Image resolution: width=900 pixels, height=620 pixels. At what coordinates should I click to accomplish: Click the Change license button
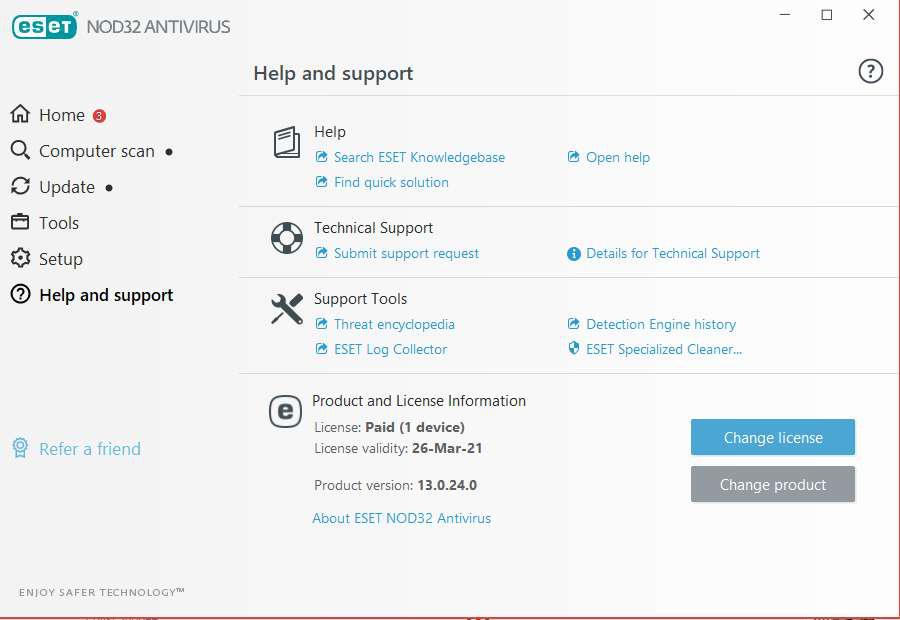[x=773, y=437]
